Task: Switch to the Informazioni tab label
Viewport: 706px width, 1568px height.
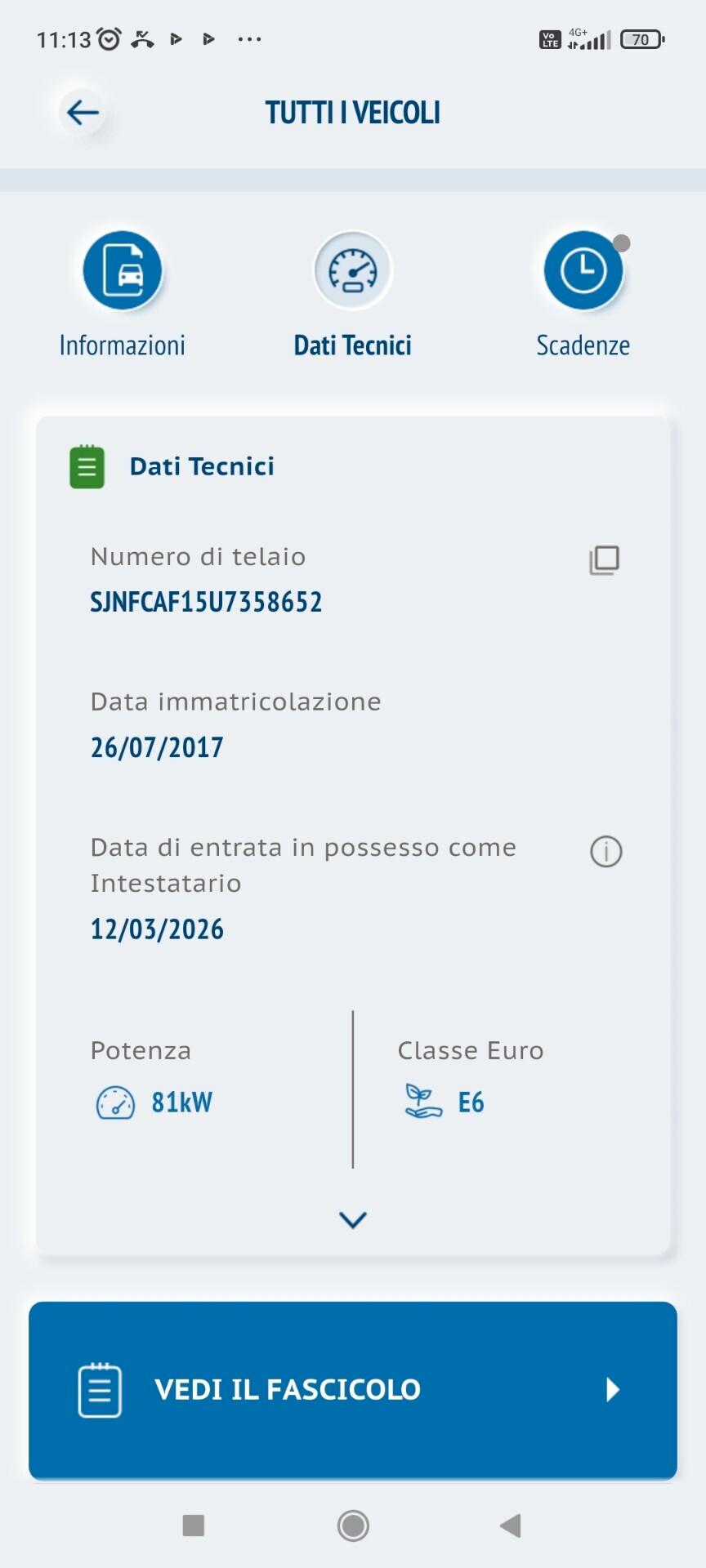Action: coord(123,345)
